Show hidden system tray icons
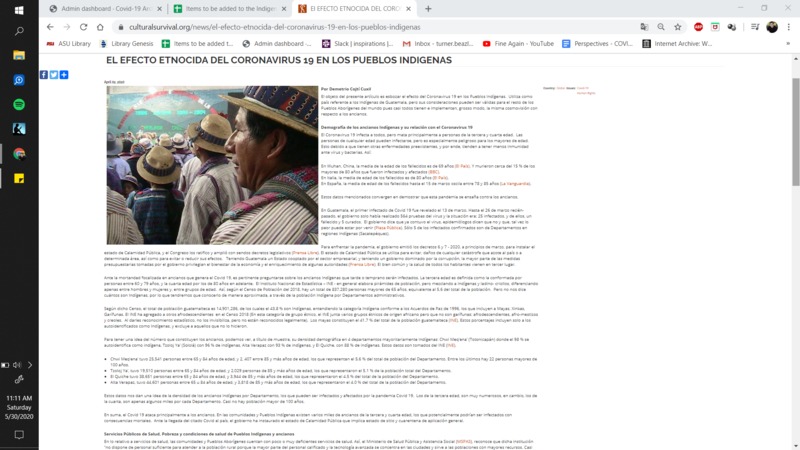Image resolution: width=800 pixels, height=450 pixels. [x=30, y=365]
